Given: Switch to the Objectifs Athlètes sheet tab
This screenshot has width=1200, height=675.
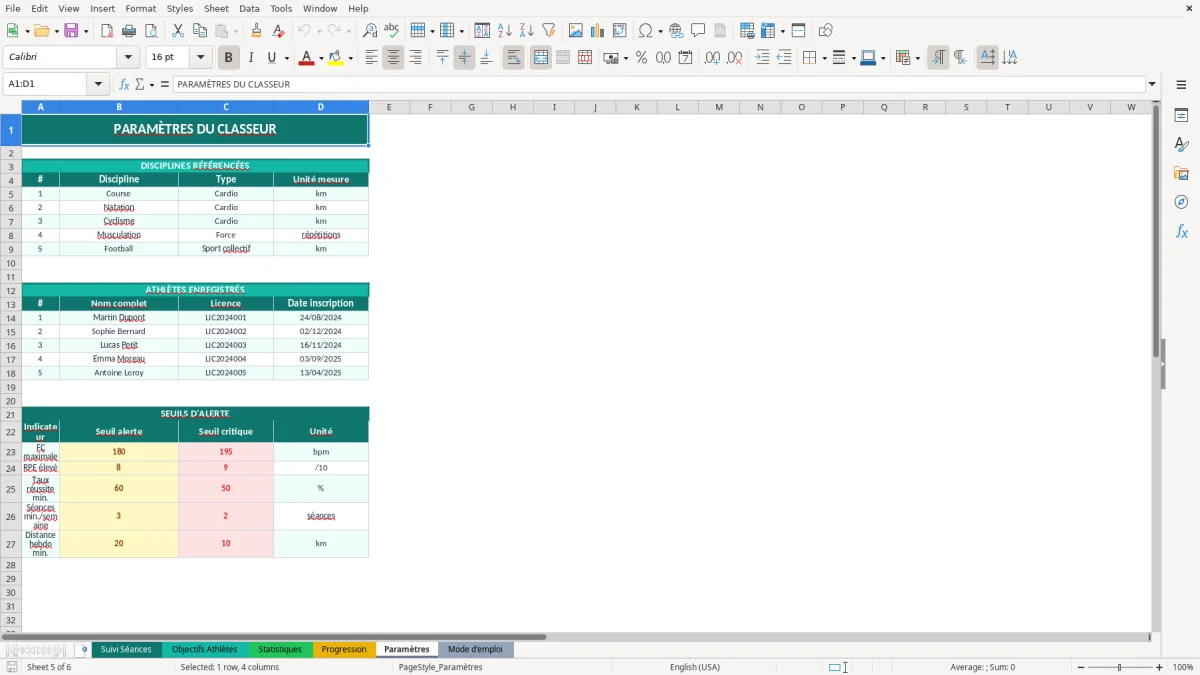Looking at the screenshot, I should click(x=204, y=650).
